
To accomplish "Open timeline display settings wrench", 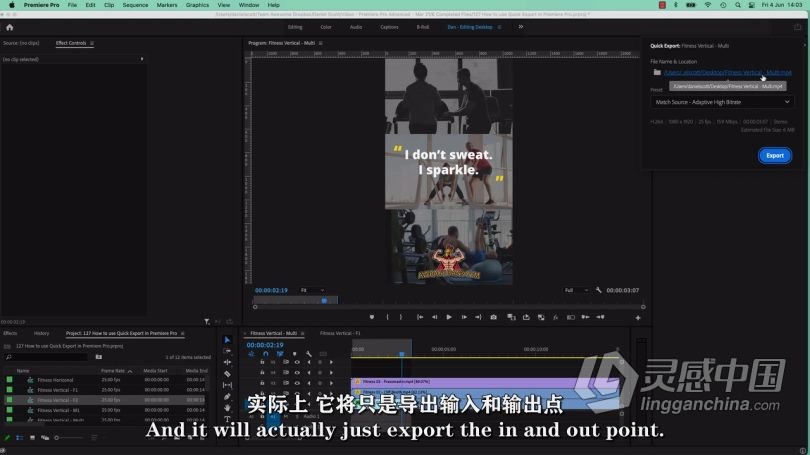I will [x=309, y=354].
